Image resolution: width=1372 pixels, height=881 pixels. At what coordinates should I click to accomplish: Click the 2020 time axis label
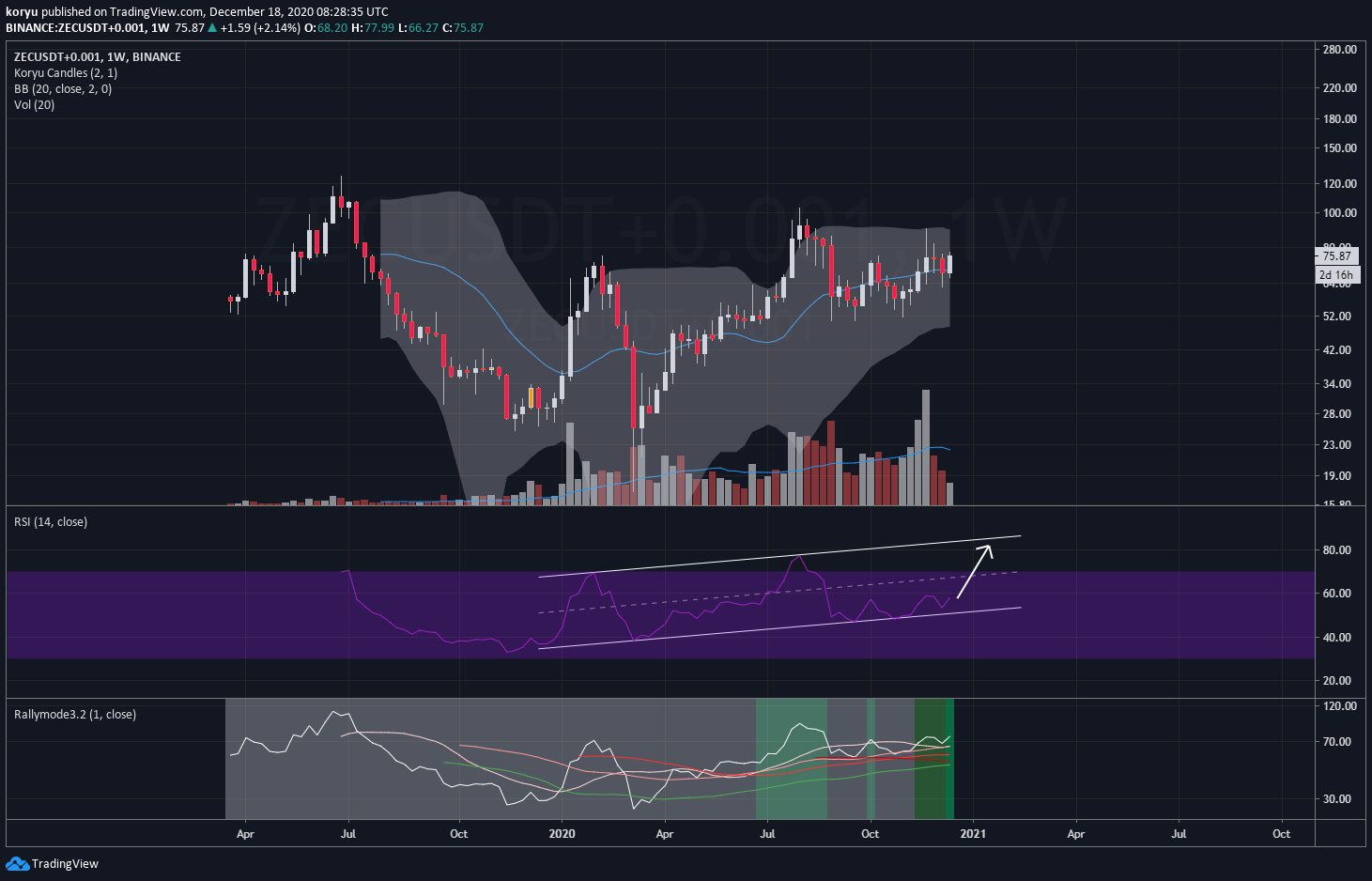coord(562,833)
